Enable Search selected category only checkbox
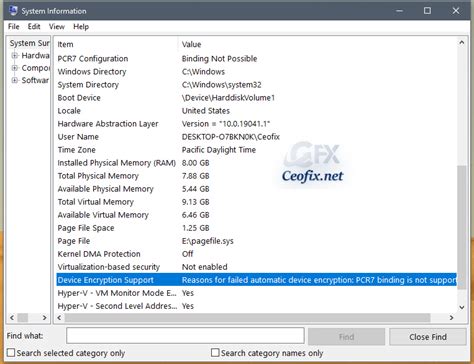This screenshot has width=474, height=364. (11, 352)
